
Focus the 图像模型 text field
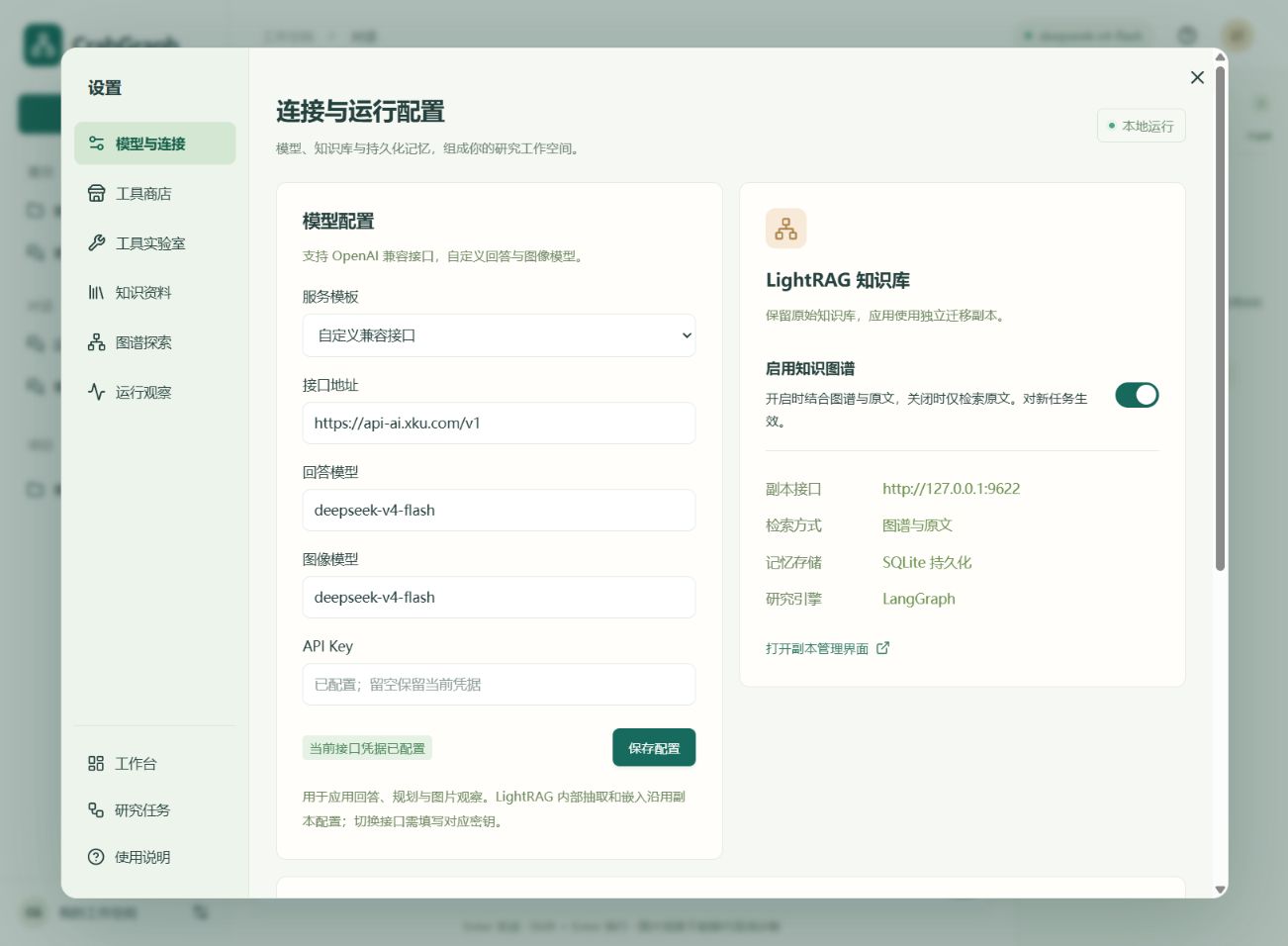[499, 597]
